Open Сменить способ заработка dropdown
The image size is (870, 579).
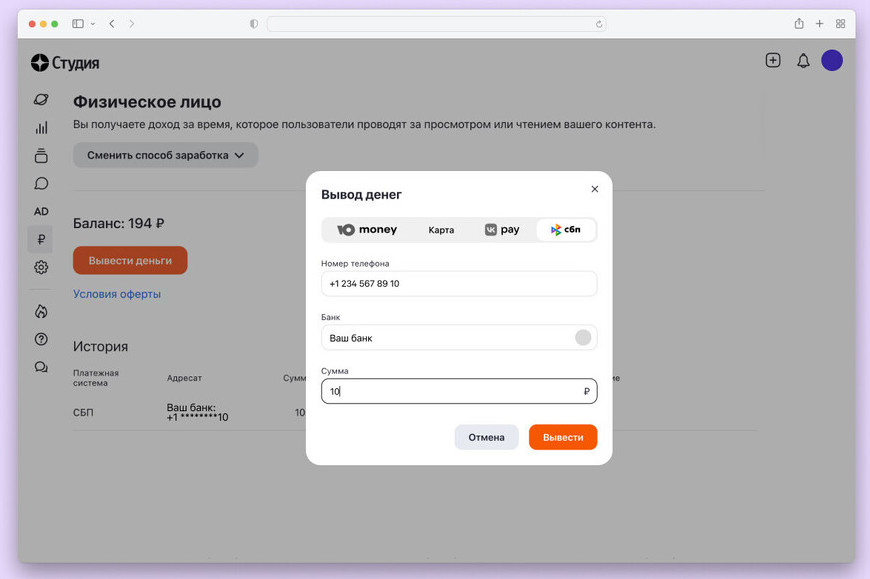(165, 155)
